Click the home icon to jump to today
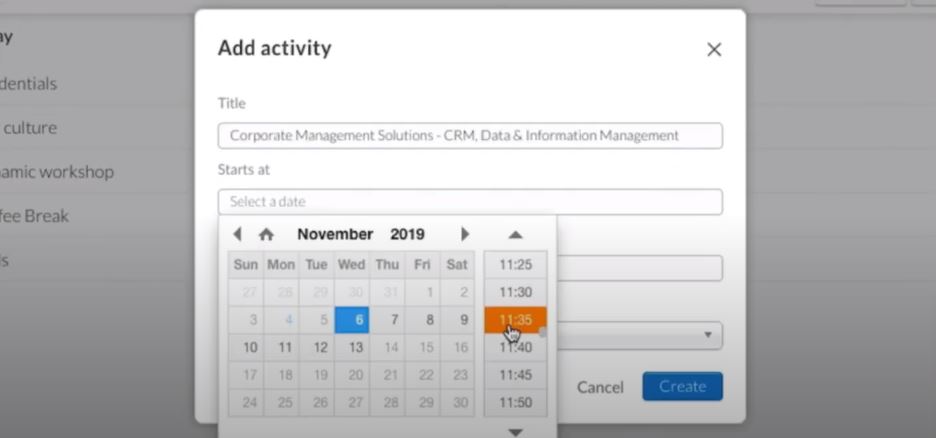 [266, 234]
